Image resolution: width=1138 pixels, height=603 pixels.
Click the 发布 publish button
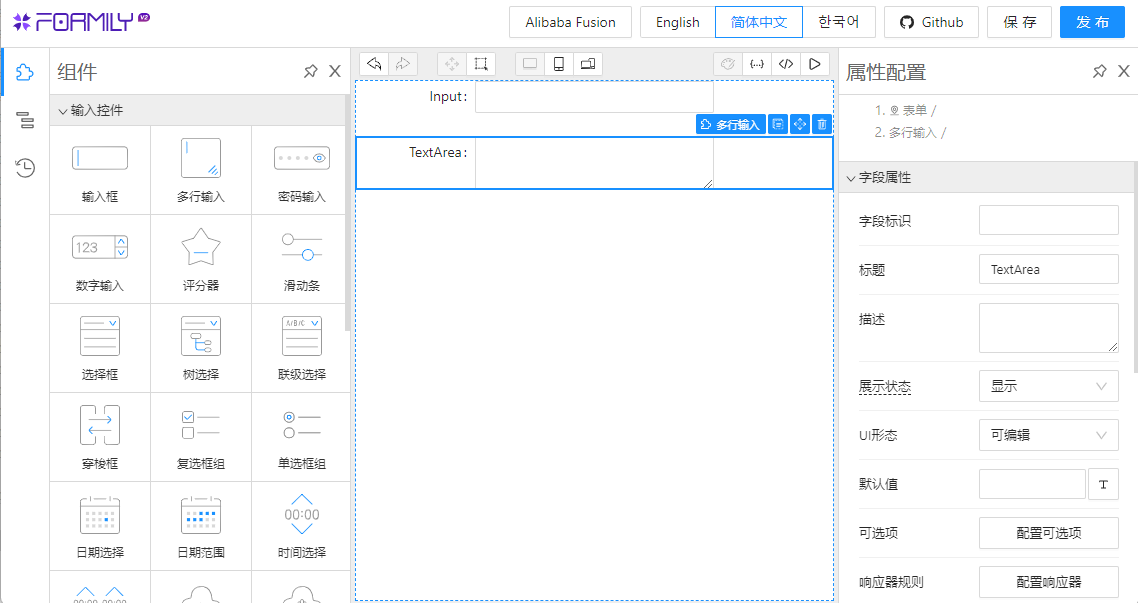point(1092,22)
